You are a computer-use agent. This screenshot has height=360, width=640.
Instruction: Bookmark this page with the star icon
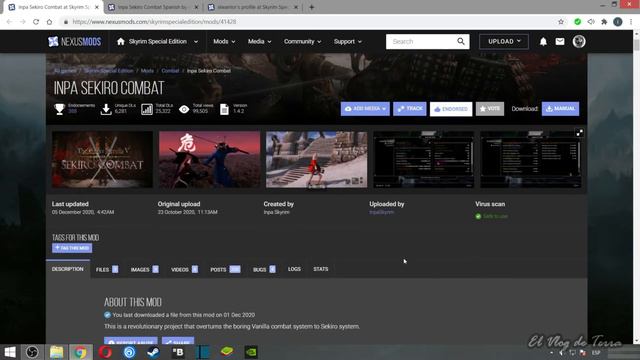pos(561,22)
